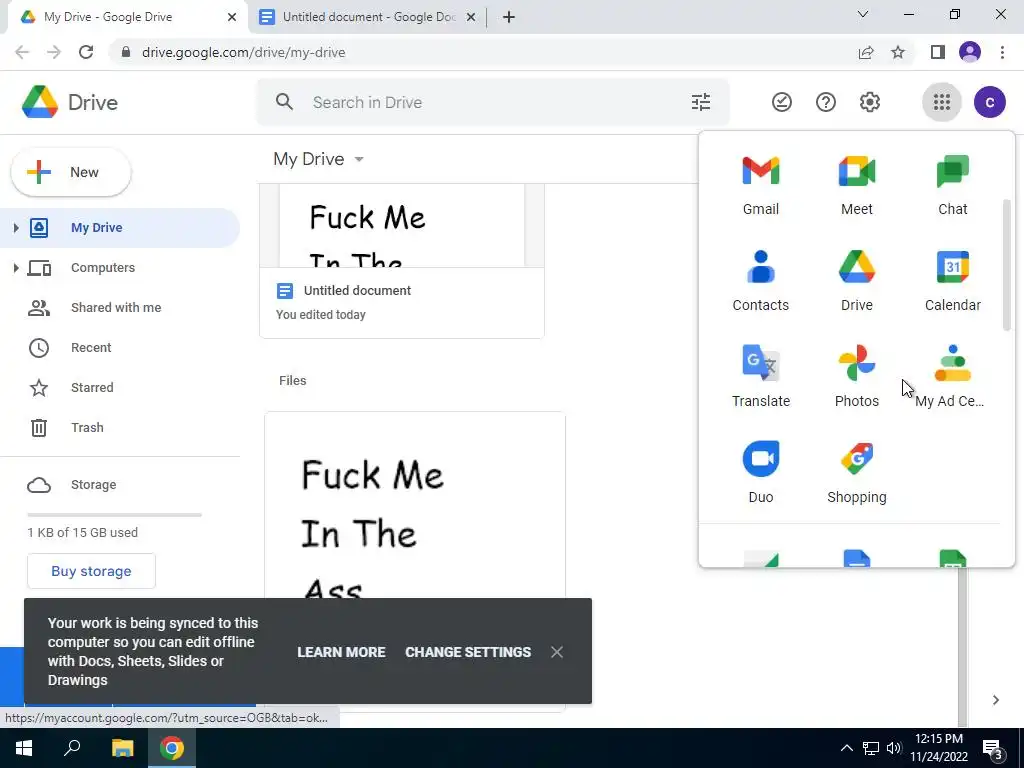Open Contacts from the apps grid

click(760, 281)
